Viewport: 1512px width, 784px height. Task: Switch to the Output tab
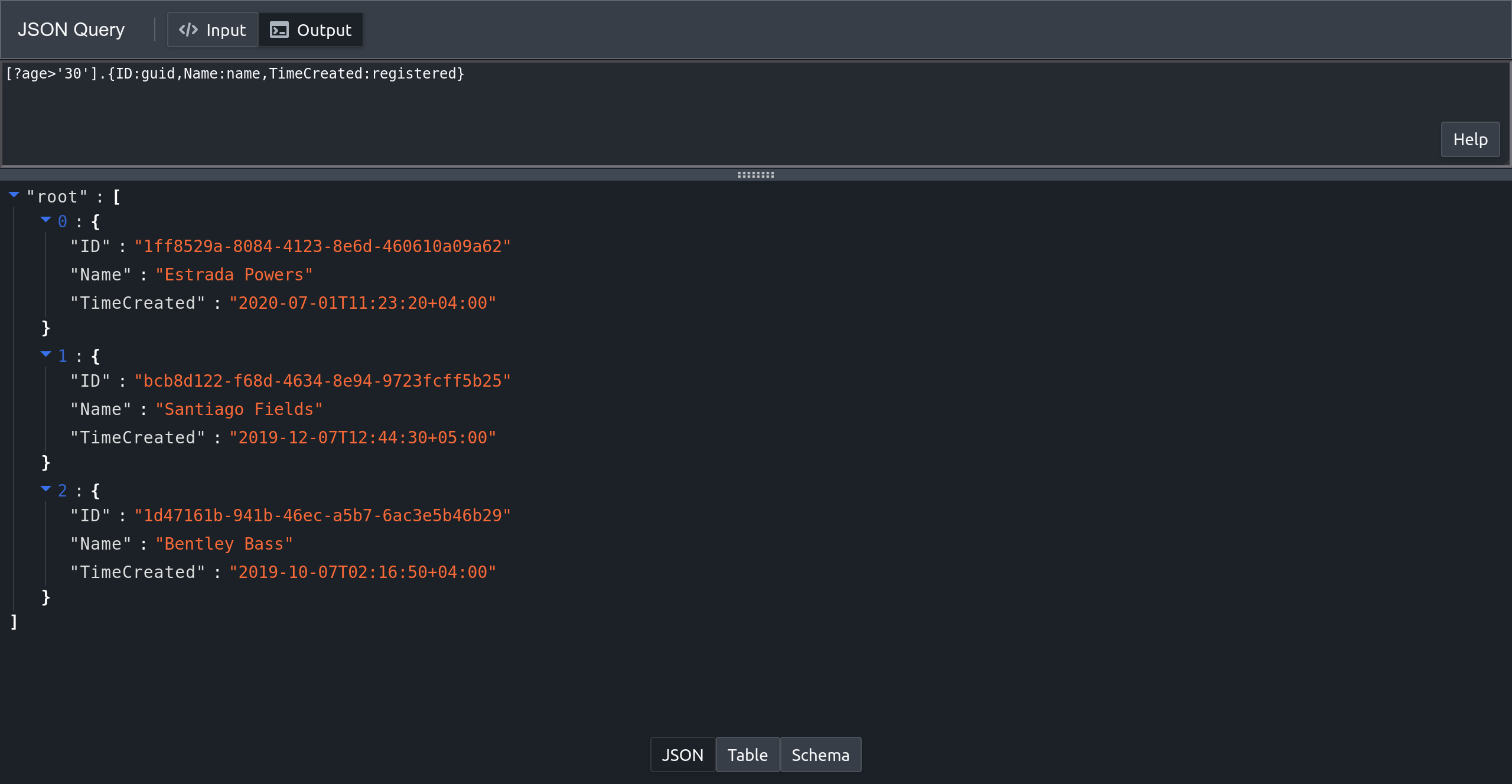point(311,30)
